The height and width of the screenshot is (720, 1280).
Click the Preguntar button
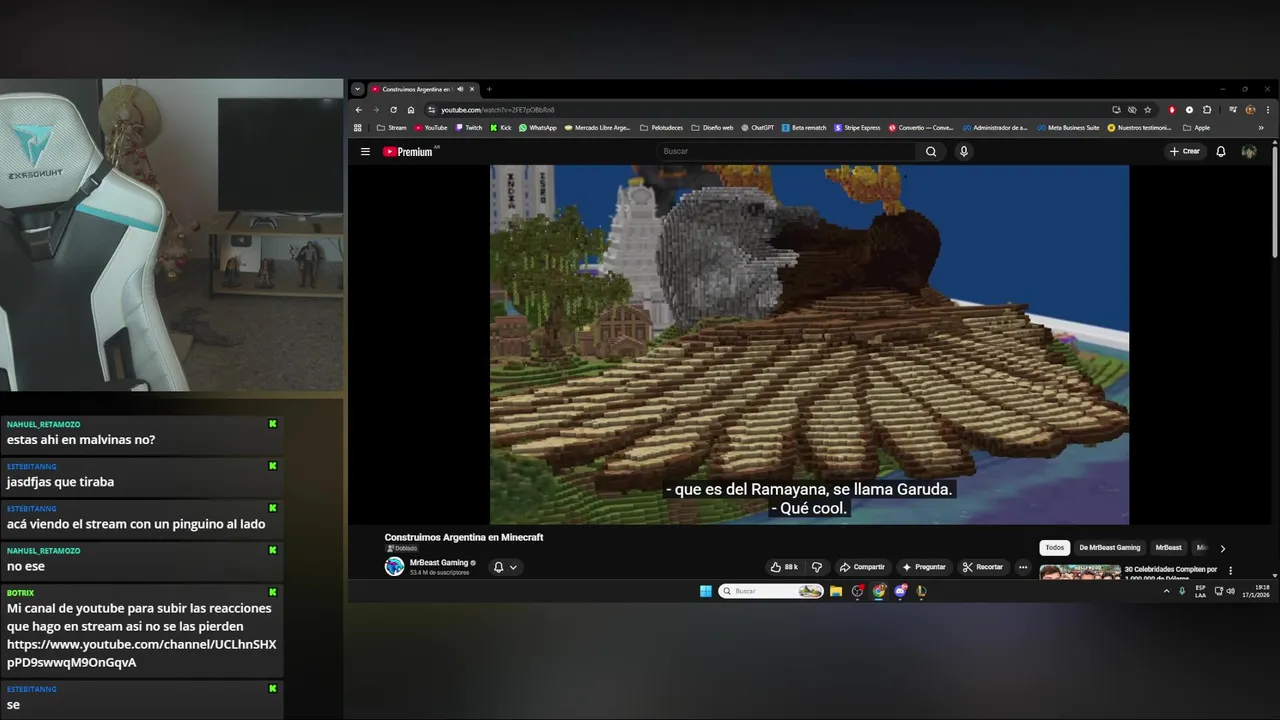coord(923,567)
